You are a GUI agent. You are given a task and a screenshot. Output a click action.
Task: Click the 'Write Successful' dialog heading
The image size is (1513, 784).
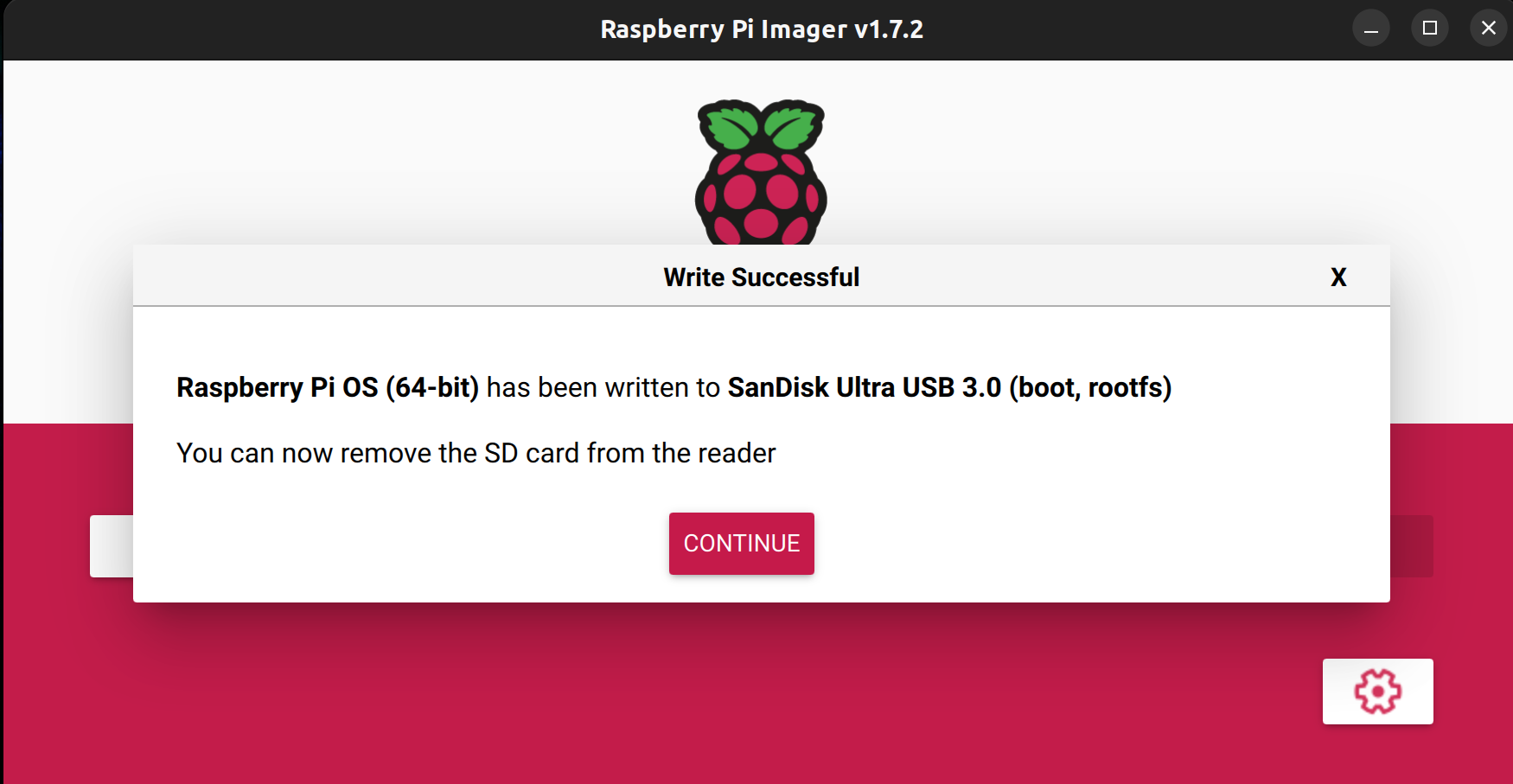click(761, 277)
